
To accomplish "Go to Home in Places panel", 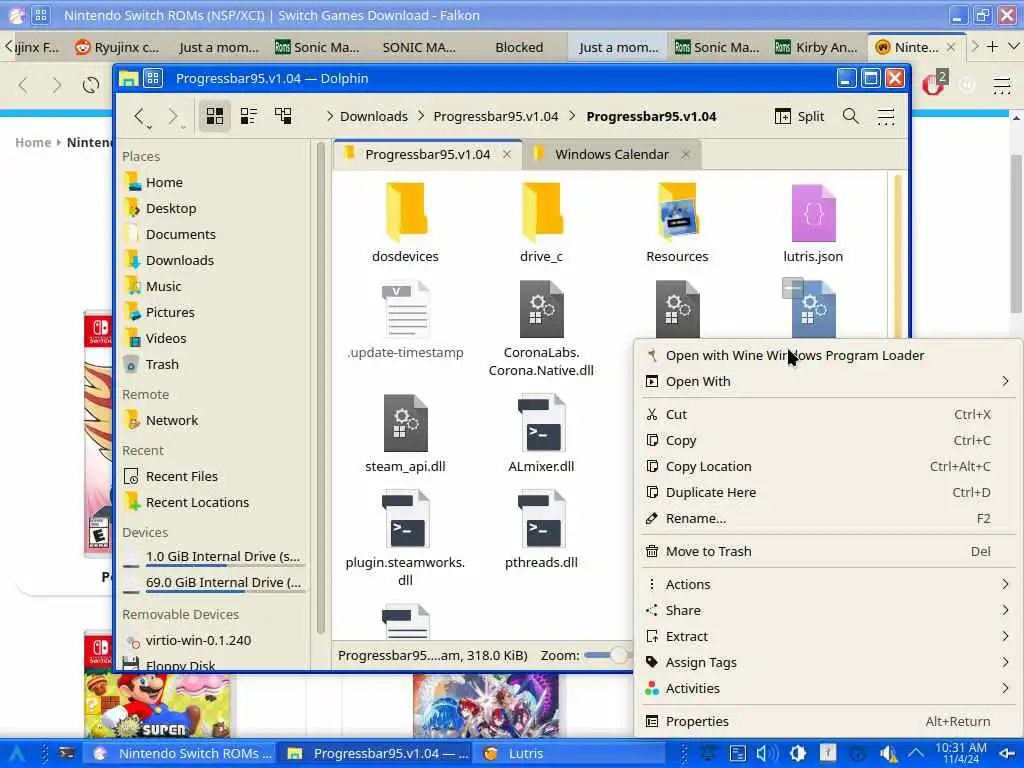I will [214, 182].
